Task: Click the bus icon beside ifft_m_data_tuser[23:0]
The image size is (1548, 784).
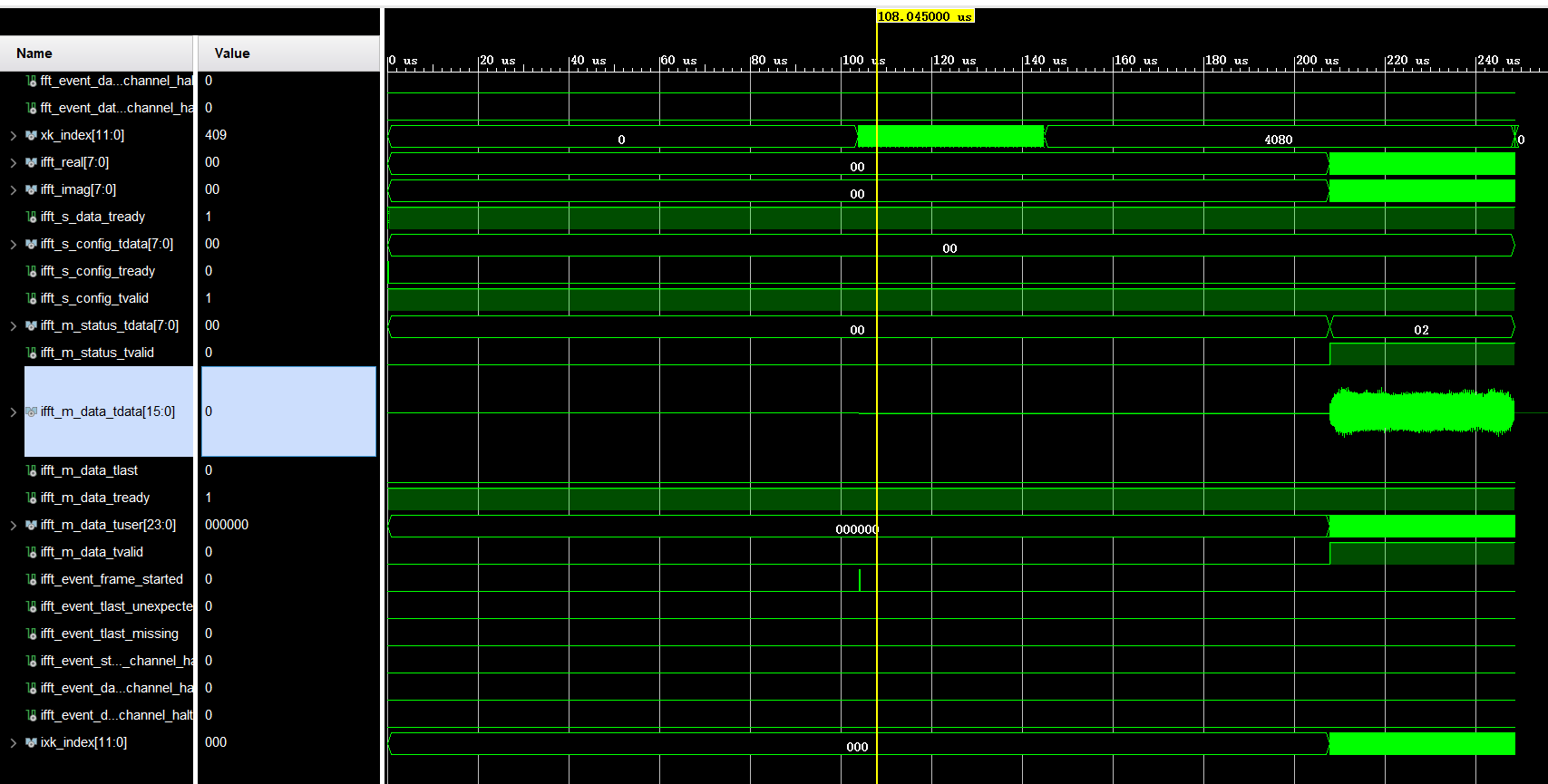Action: pyautogui.click(x=32, y=525)
